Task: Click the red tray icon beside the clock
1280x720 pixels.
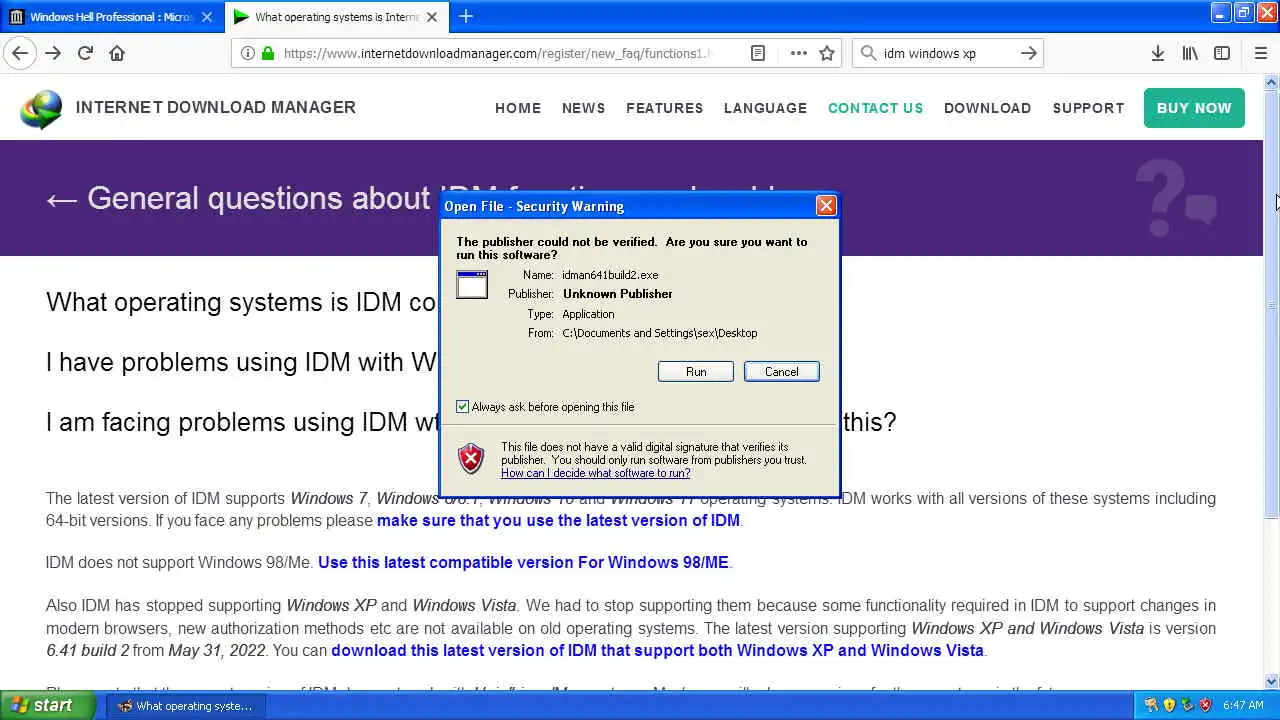Action: point(1205,705)
